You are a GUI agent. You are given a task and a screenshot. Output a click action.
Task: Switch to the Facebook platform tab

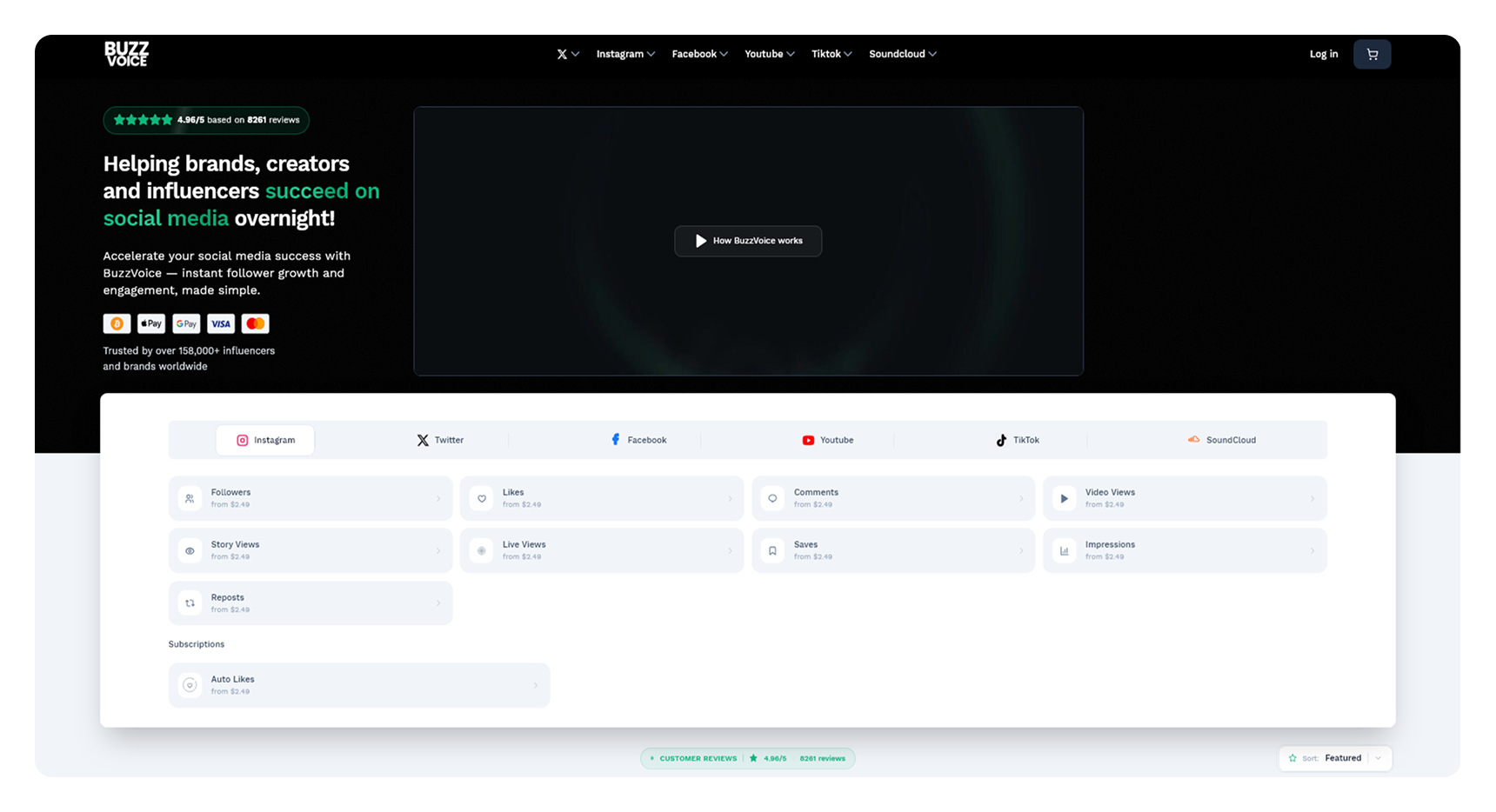[638, 440]
